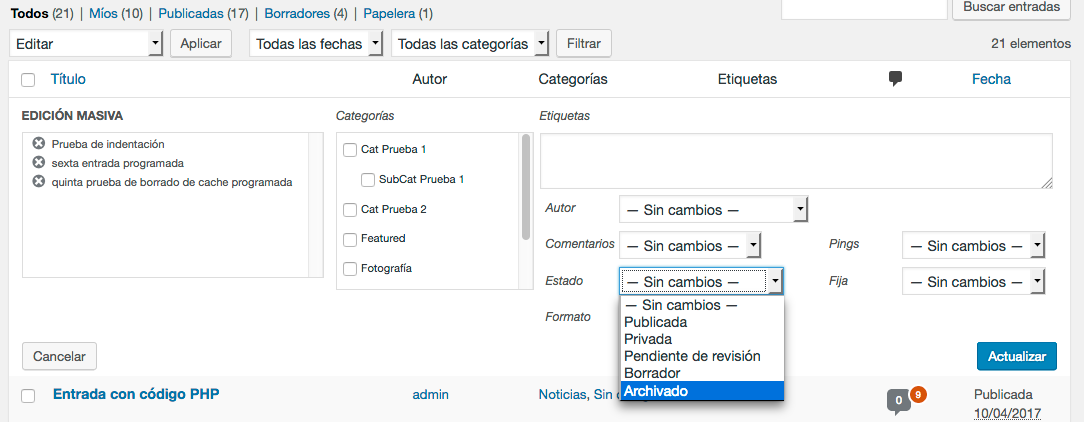
Task: Open the 'Todas las categorías' filter dropdown
Action: [471, 44]
